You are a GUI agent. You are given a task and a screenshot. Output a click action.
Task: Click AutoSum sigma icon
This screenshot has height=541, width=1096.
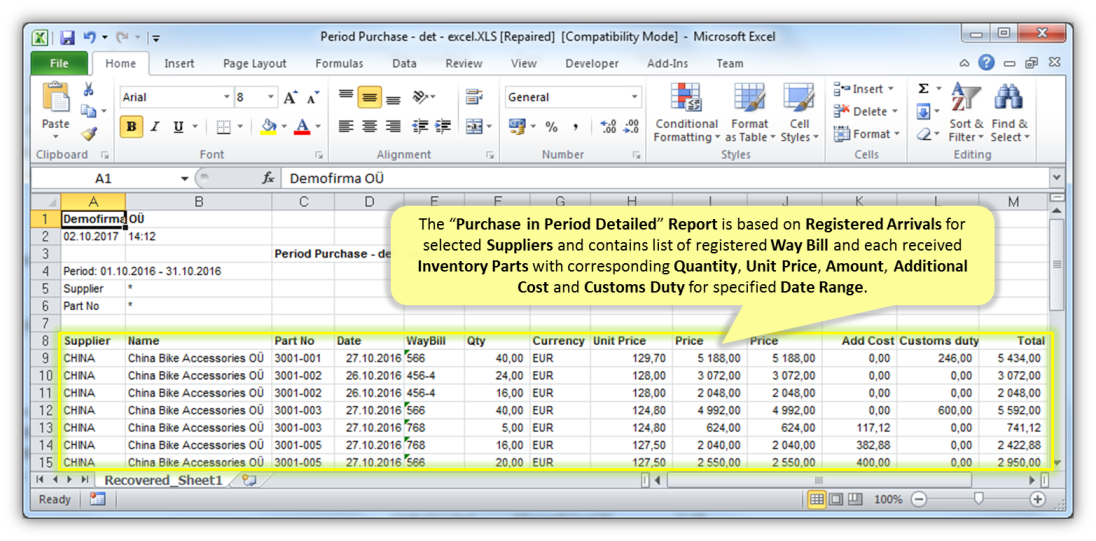(923, 89)
